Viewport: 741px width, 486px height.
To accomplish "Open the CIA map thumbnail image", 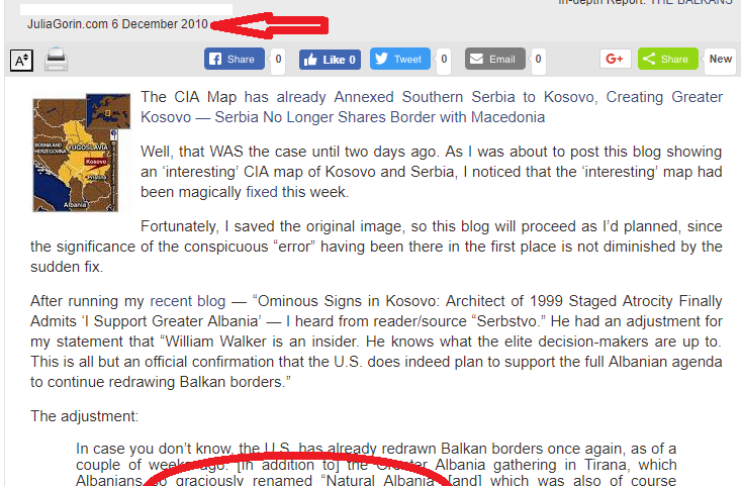I will pyautogui.click(x=81, y=152).
